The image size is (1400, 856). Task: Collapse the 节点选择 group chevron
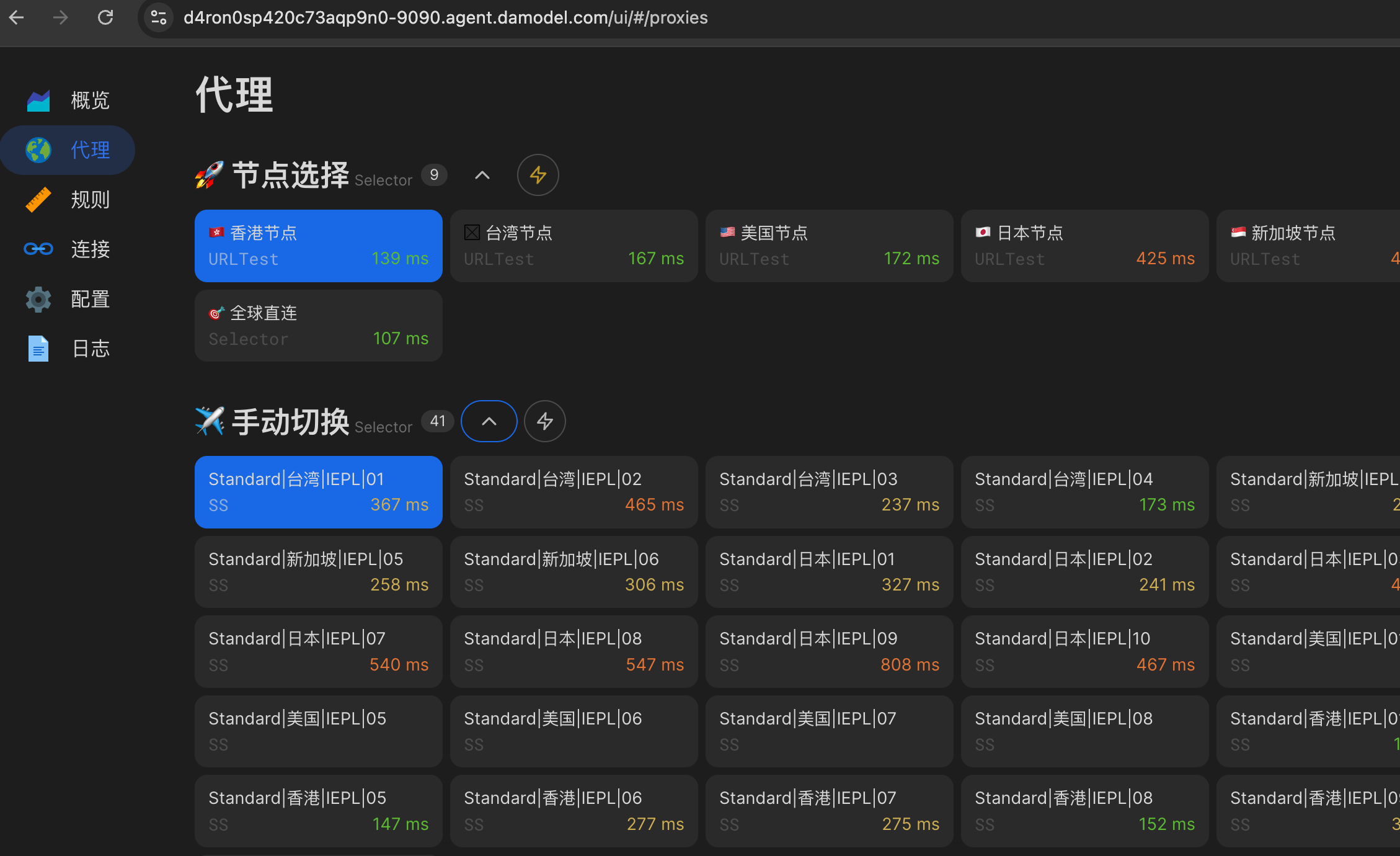(x=482, y=175)
